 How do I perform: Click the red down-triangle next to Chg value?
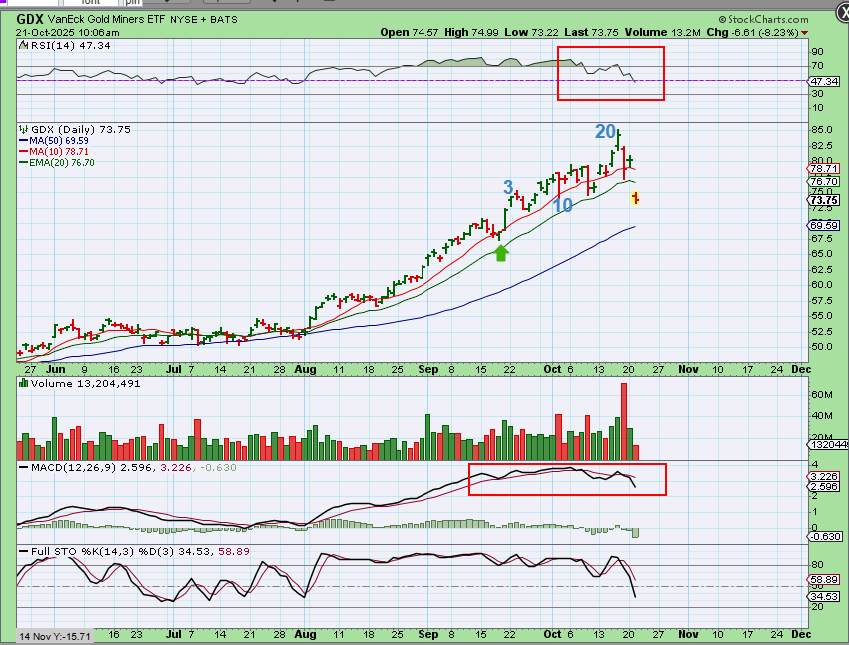point(805,33)
